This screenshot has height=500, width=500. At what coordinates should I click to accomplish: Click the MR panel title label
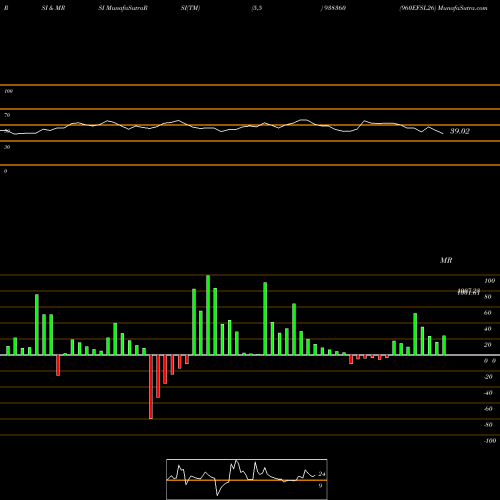[x=446, y=260]
